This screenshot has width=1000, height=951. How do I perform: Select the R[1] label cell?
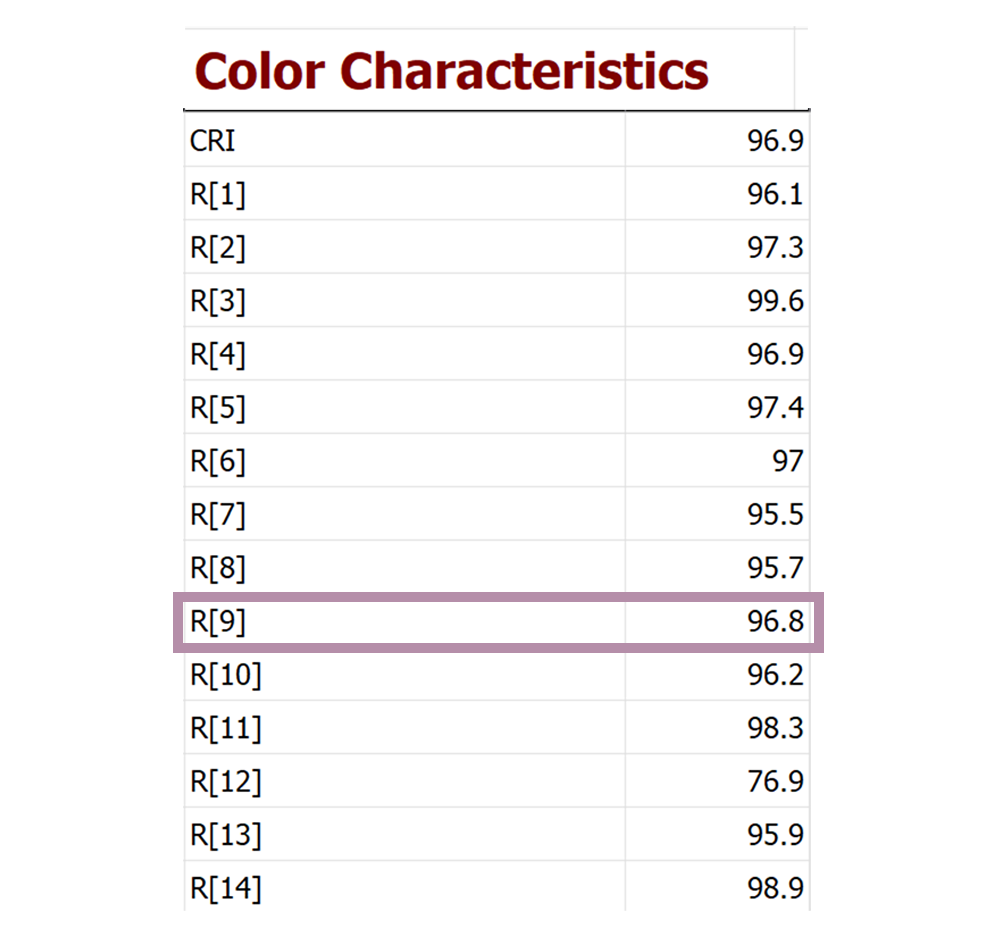pos(217,194)
